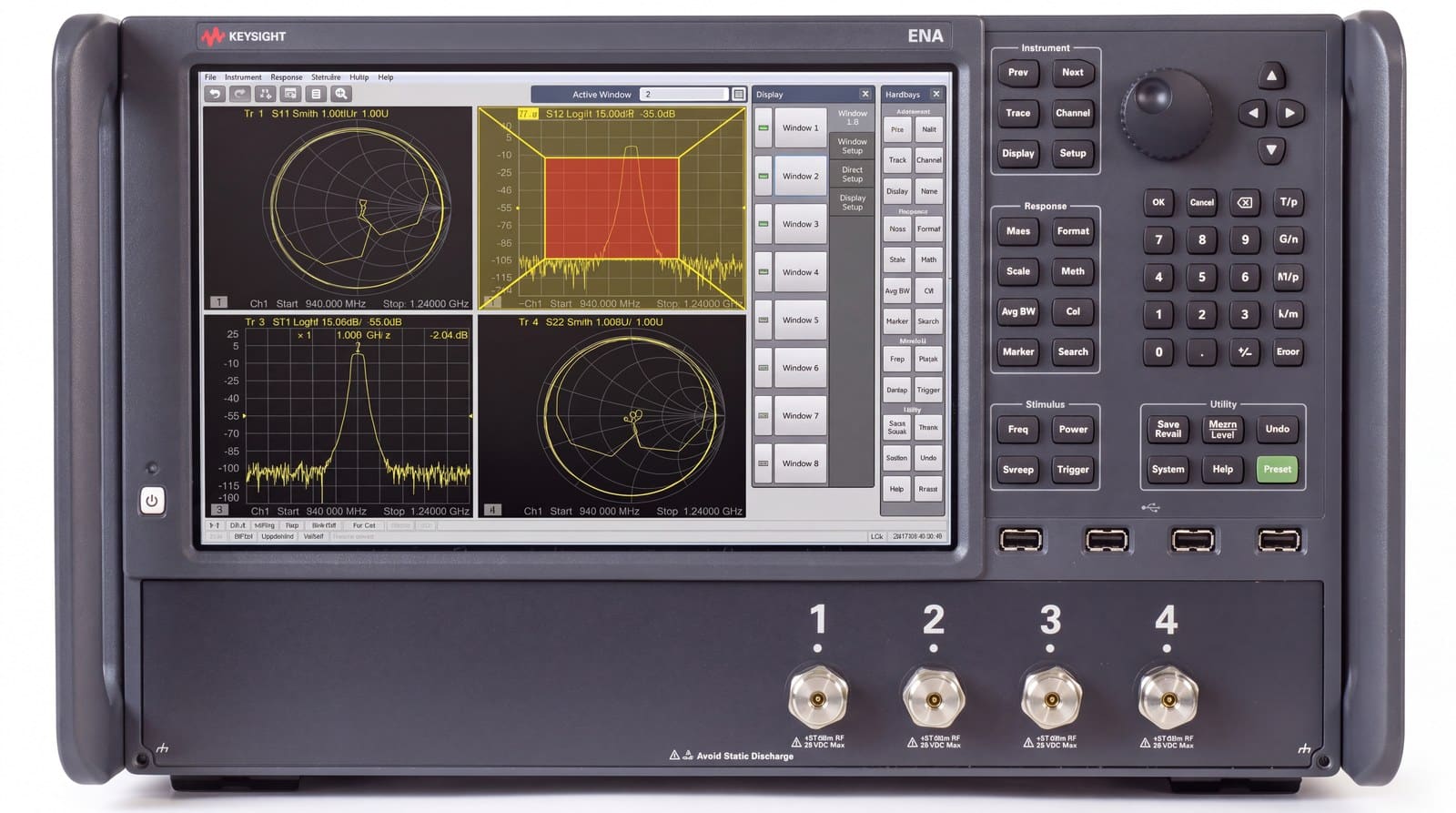The image size is (1456, 813).
Task: Select the Window 8 button
Action: point(801,463)
